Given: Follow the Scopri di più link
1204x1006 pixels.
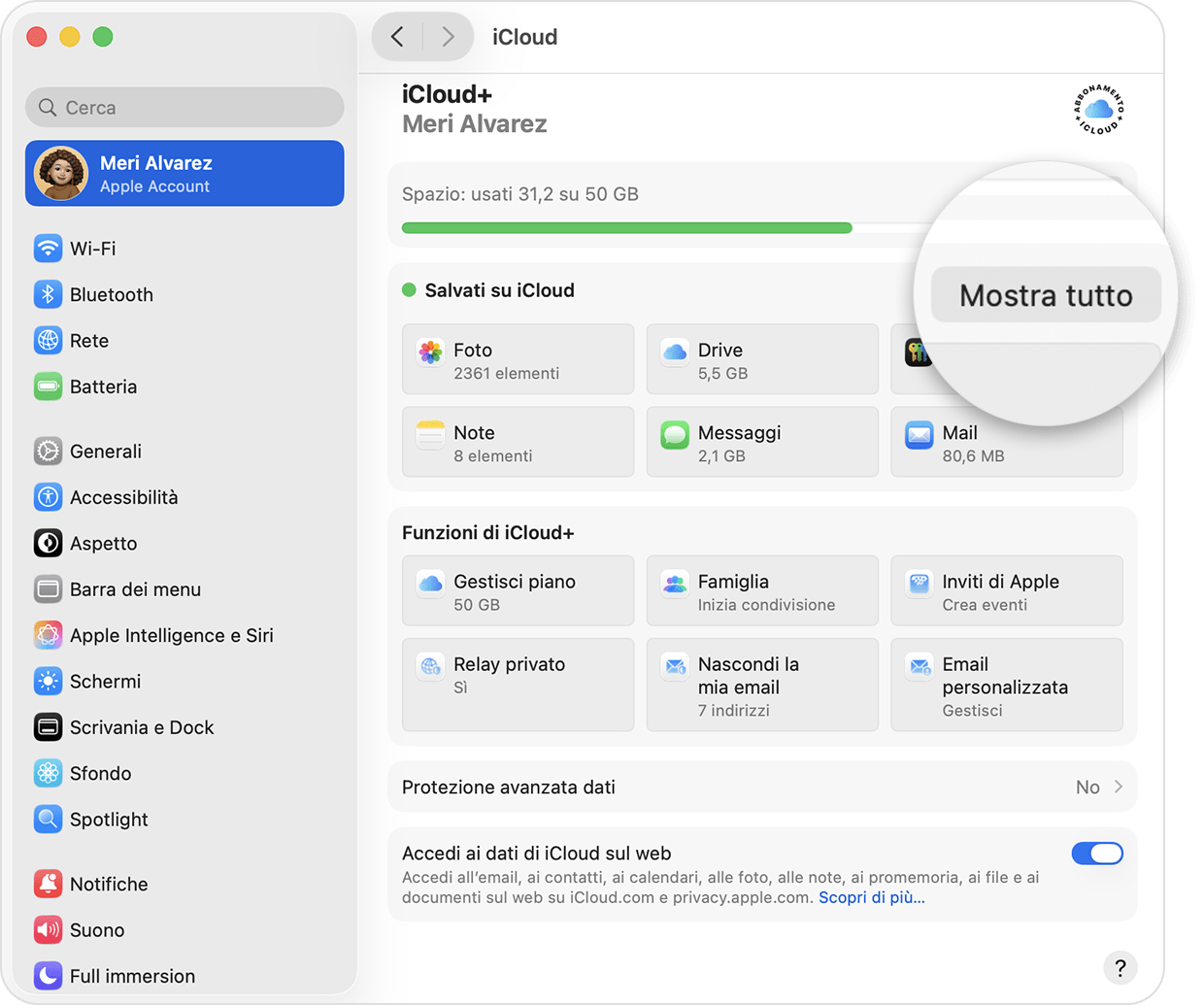Looking at the screenshot, I should [872, 897].
